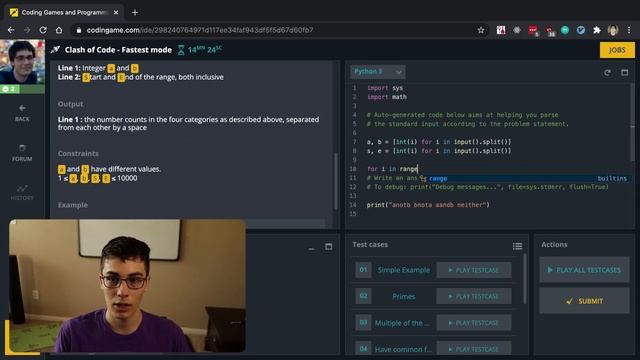Click the green circle extension icon
This screenshot has width=640, height=360.
[x=565, y=30]
